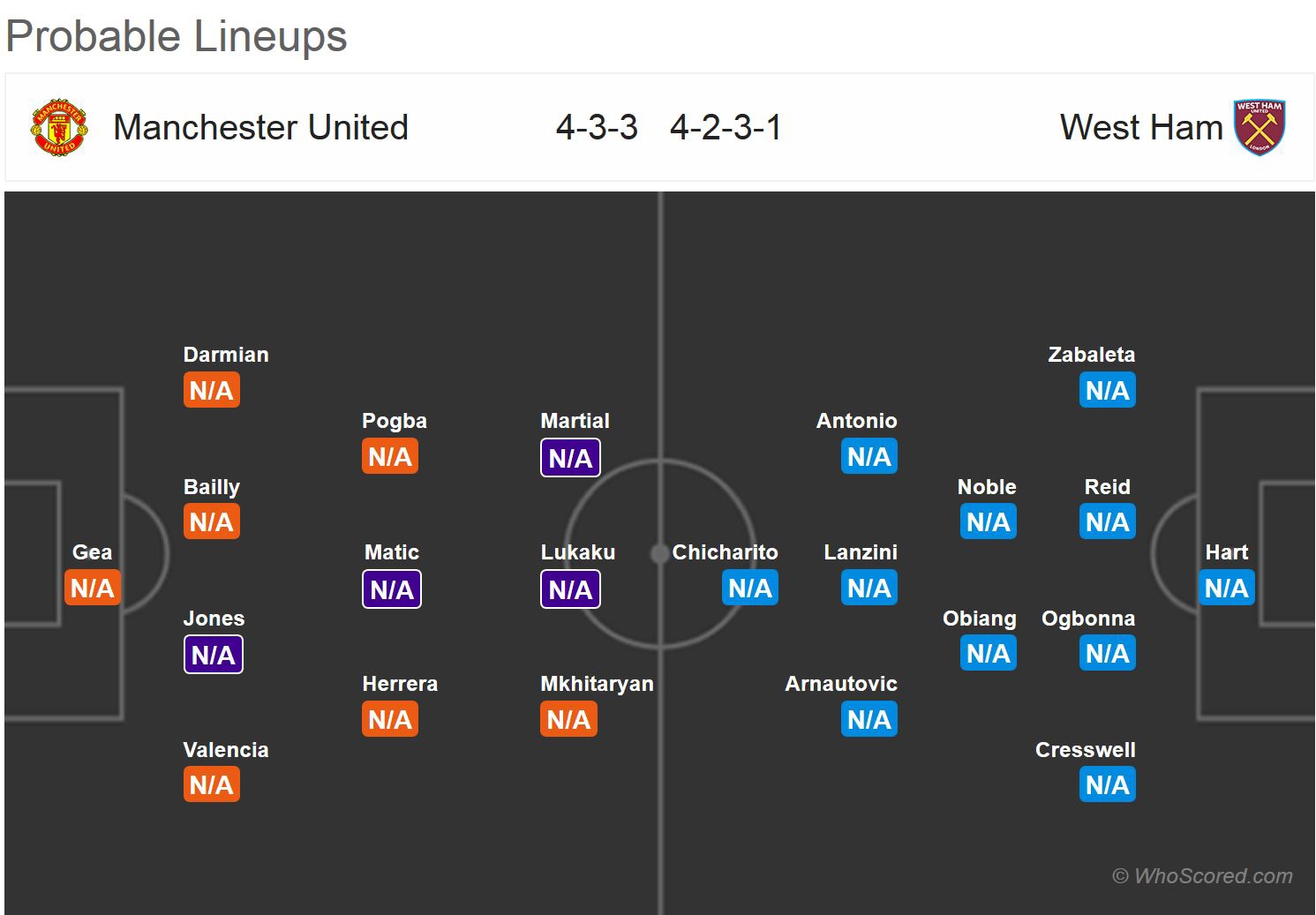Click Martial's N/A rating badge
Screen dimensions: 1316x915
[x=570, y=458]
